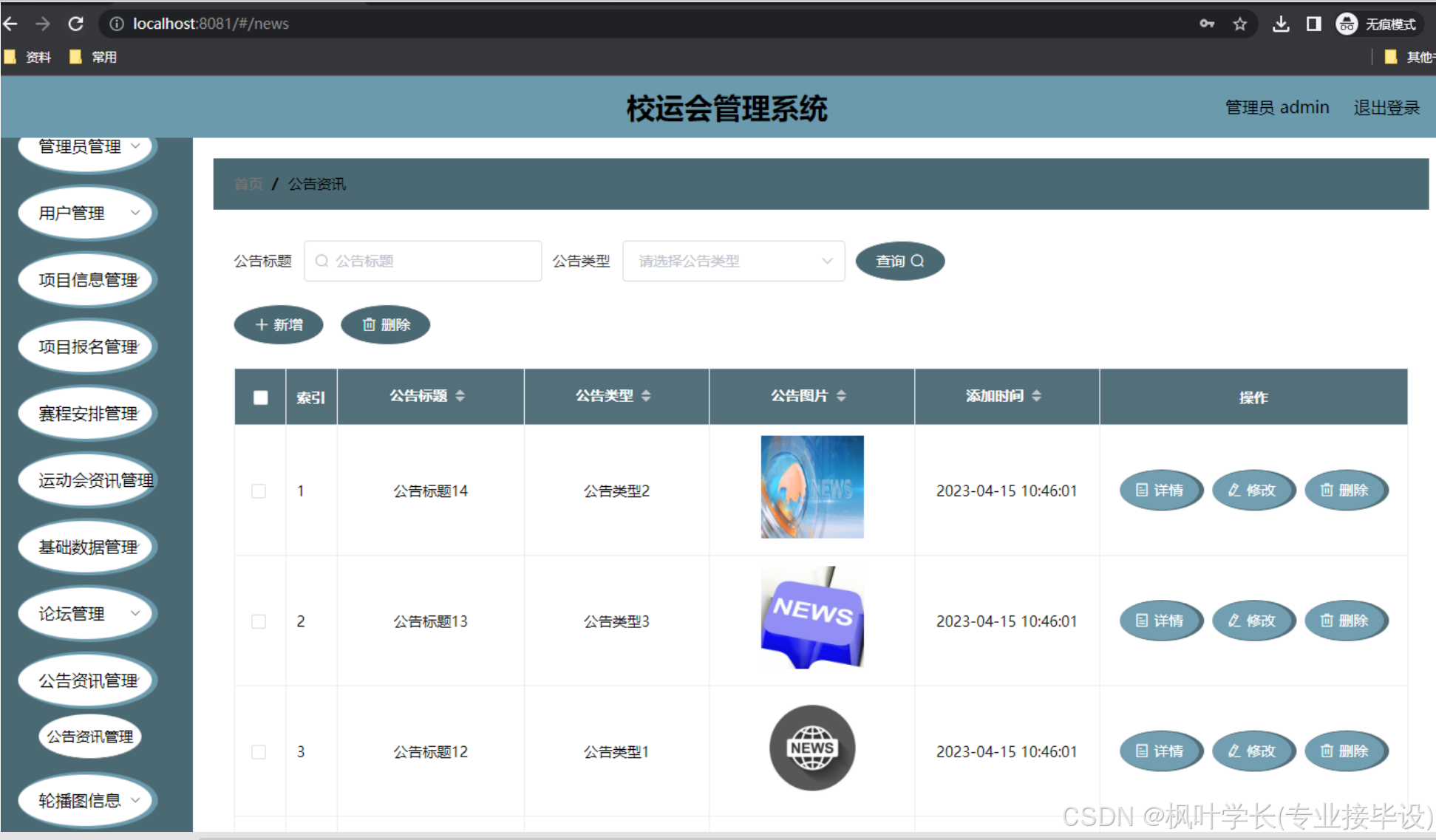The height and width of the screenshot is (840, 1436).
Task: Click the 首页 breadcrumb link
Action: (248, 184)
